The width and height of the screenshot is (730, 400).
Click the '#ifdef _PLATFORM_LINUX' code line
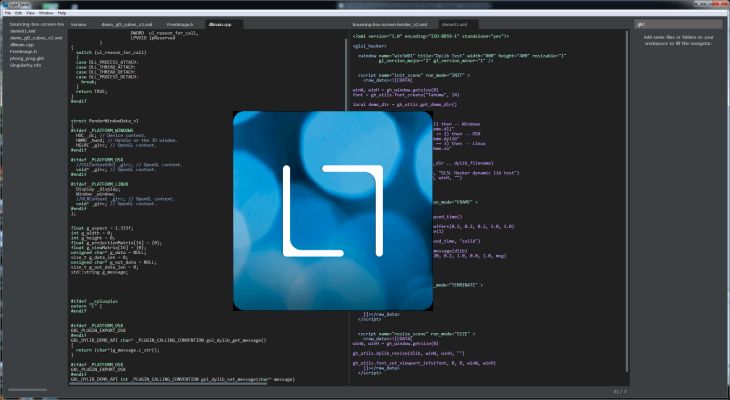(x=99, y=184)
